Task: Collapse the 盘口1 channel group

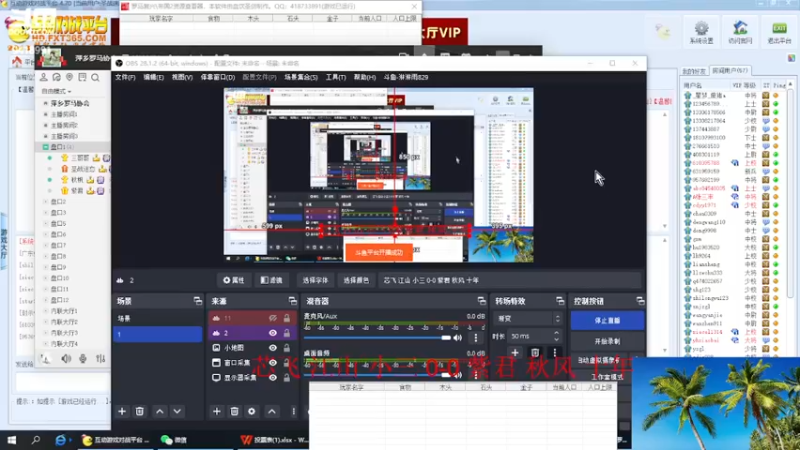Action: click(45, 147)
